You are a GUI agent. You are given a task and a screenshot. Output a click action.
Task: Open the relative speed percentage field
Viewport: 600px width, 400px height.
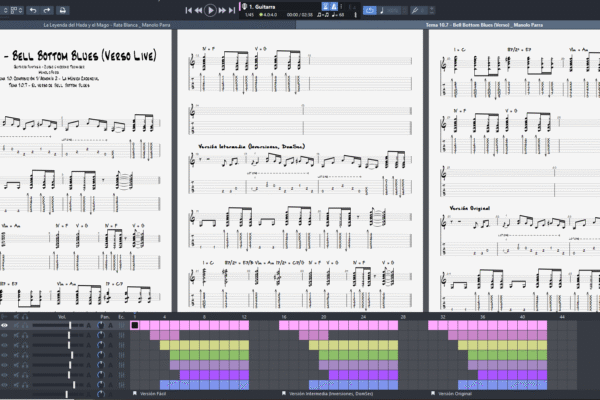(x=393, y=10)
